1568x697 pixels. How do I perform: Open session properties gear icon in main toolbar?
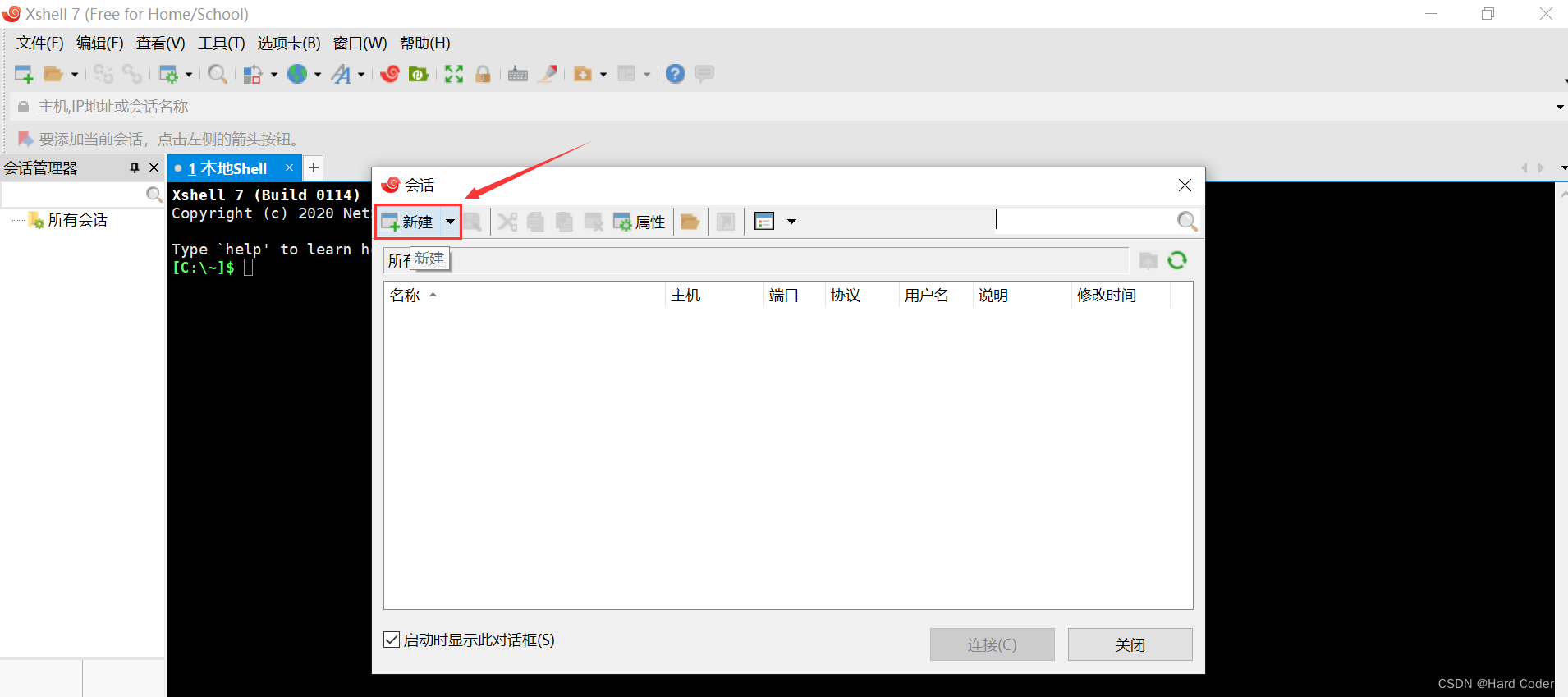pos(168,74)
